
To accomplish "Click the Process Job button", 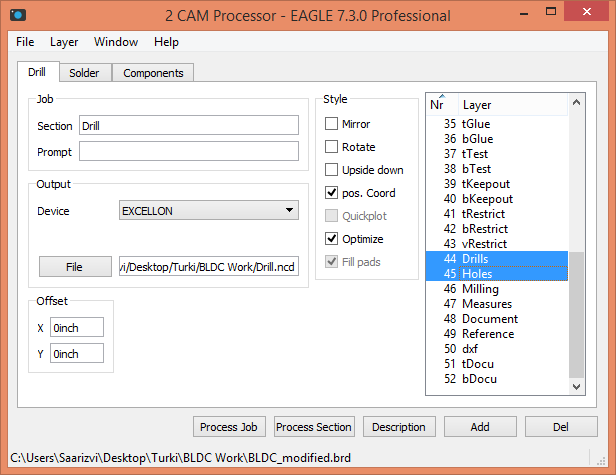I will pyautogui.click(x=229, y=427).
